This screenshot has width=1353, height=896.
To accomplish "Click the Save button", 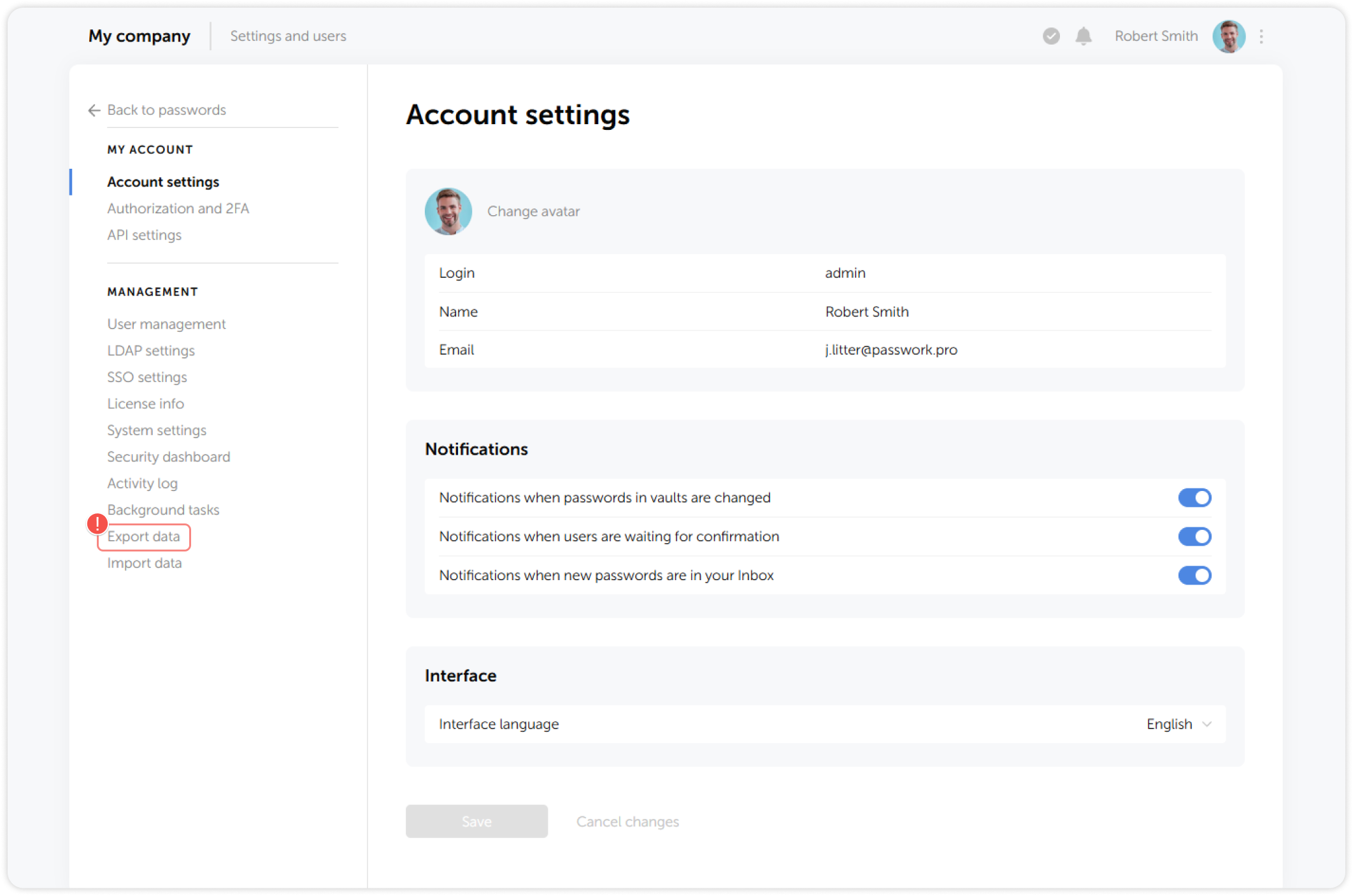I will click(476, 821).
